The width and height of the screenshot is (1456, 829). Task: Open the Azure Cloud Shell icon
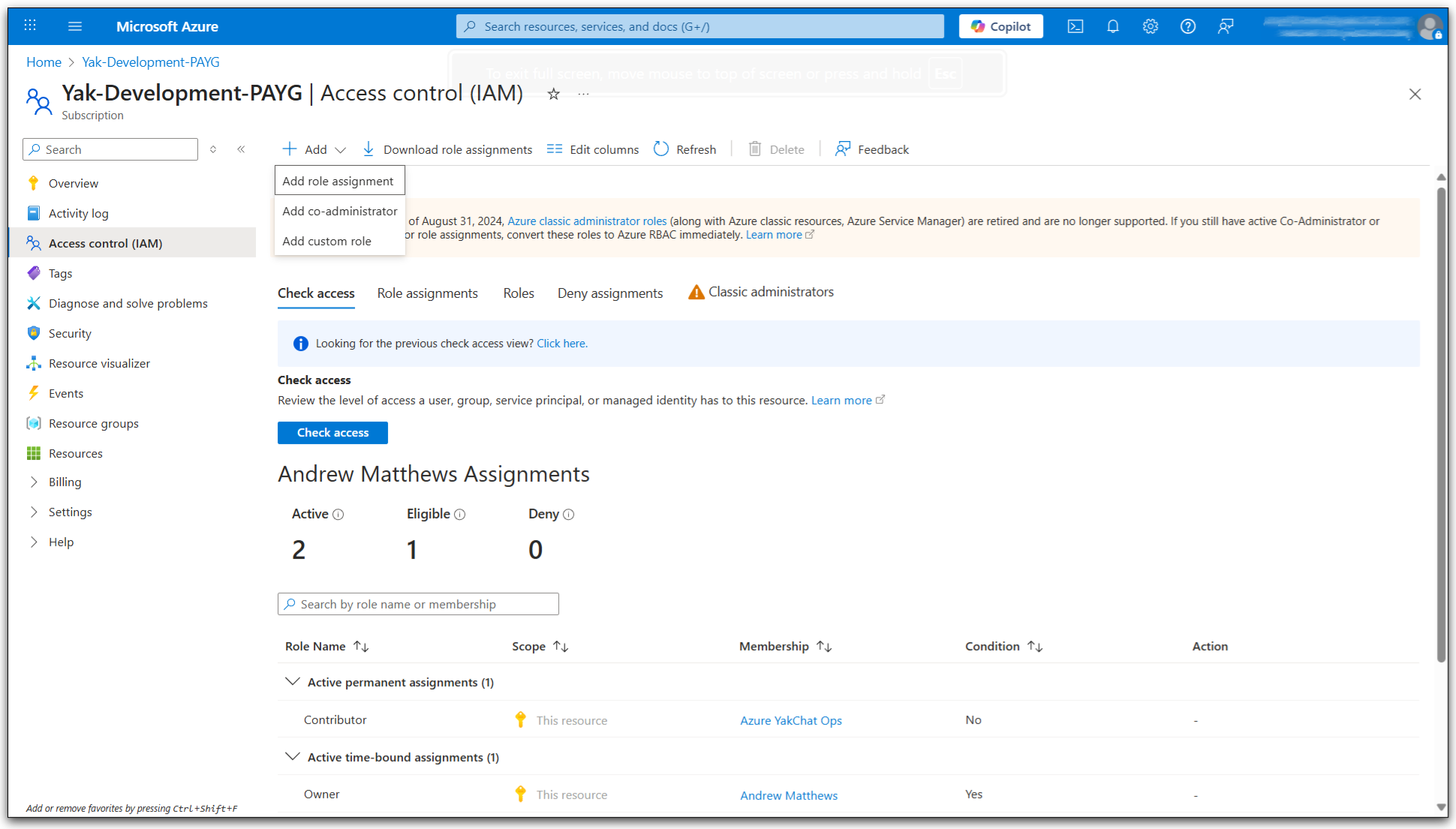pyautogui.click(x=1075, y=26)
